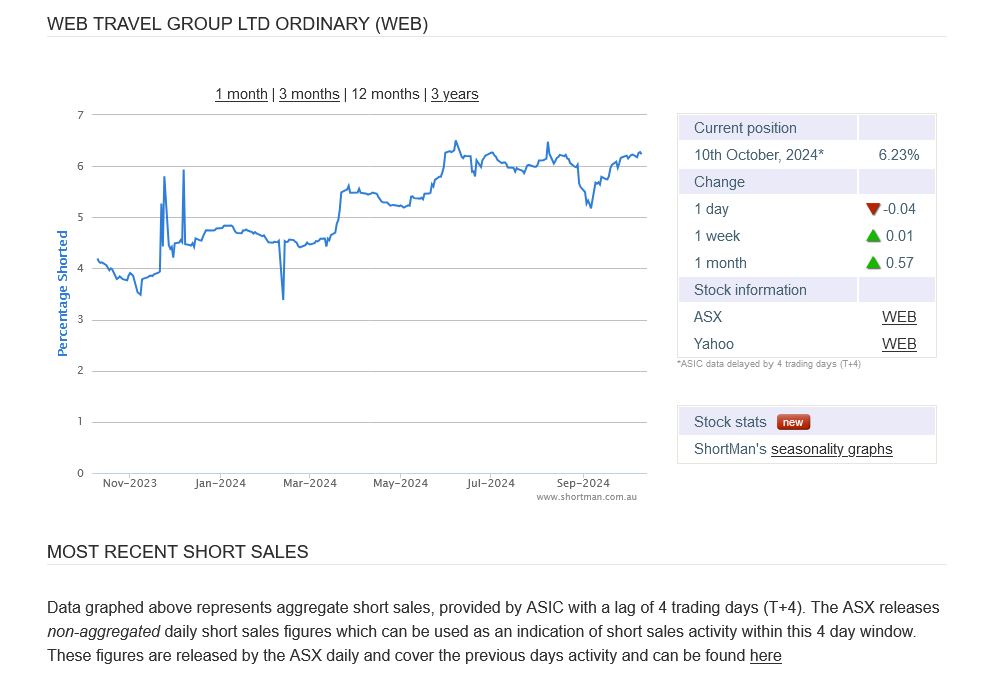This screenshot has height=681, width=989.
Task: Switch chart to 3 months range
Action: [309, 94]
